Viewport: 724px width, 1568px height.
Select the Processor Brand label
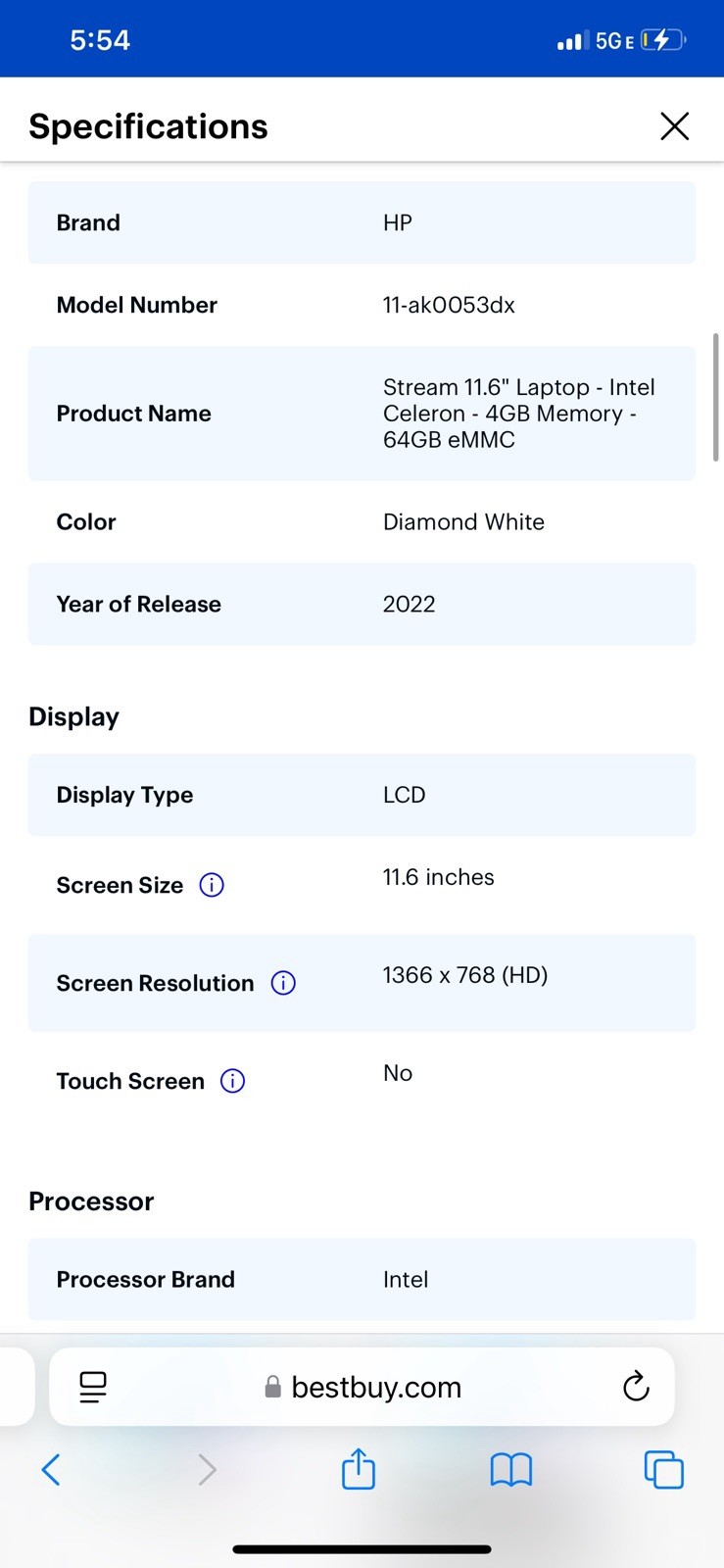tap(146, 1279)
